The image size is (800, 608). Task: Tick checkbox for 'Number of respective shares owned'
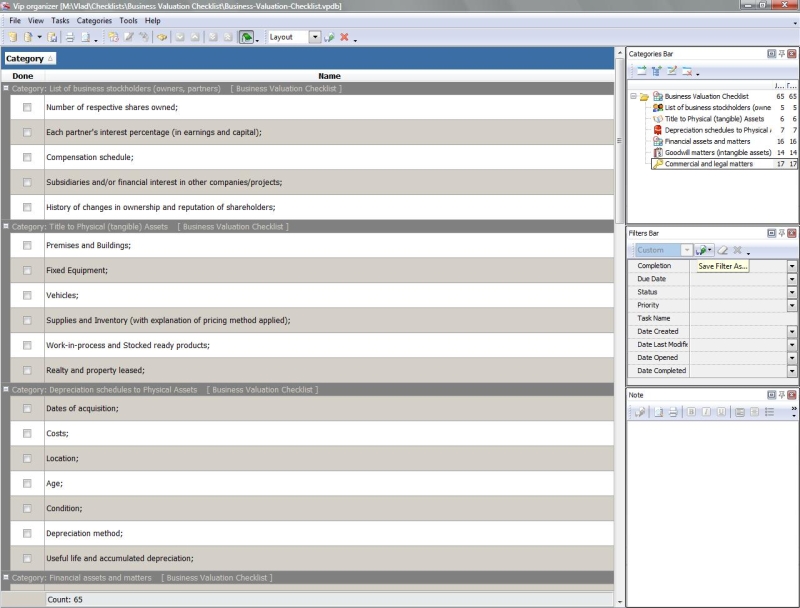[x=27, y=107]
